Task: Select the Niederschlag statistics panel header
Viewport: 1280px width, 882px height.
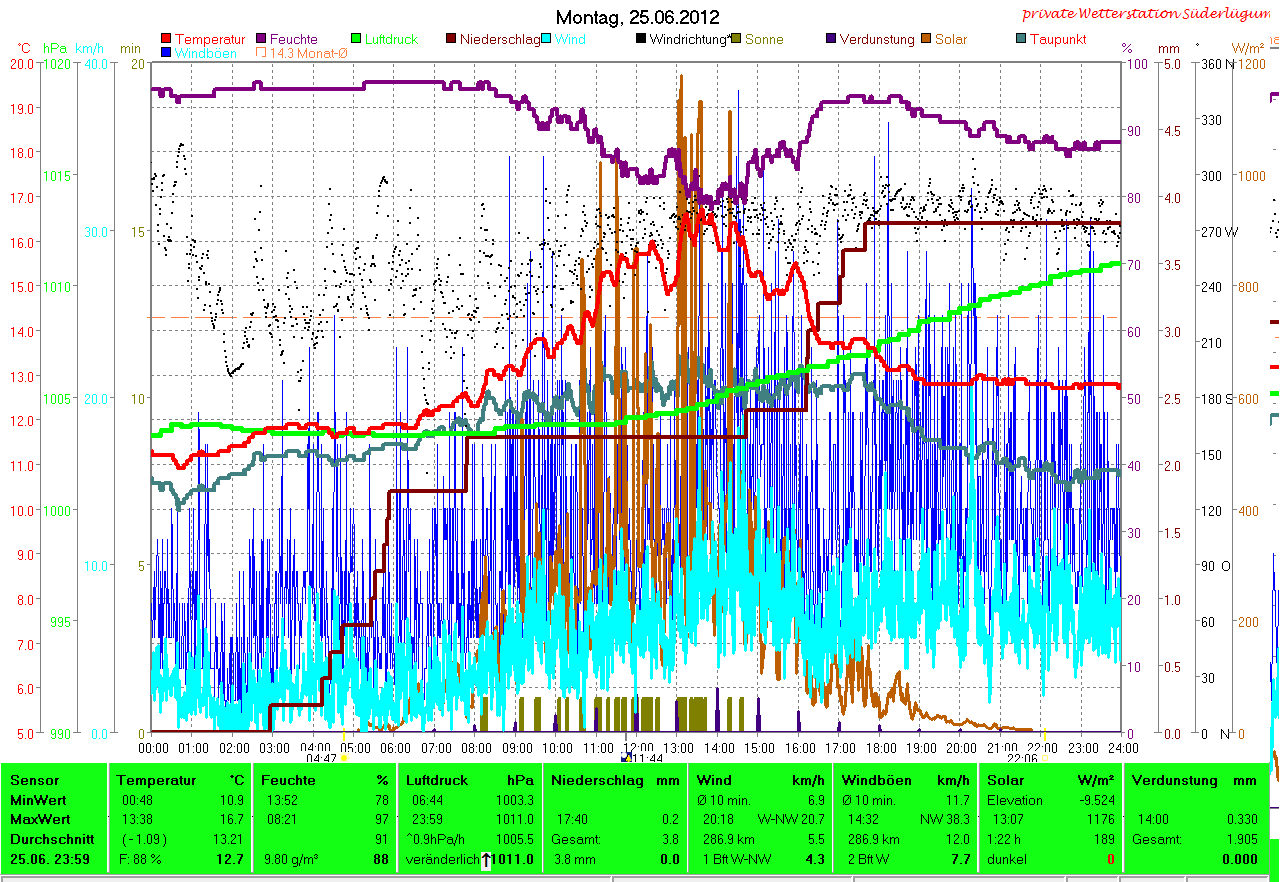Action: click(588, 780)
